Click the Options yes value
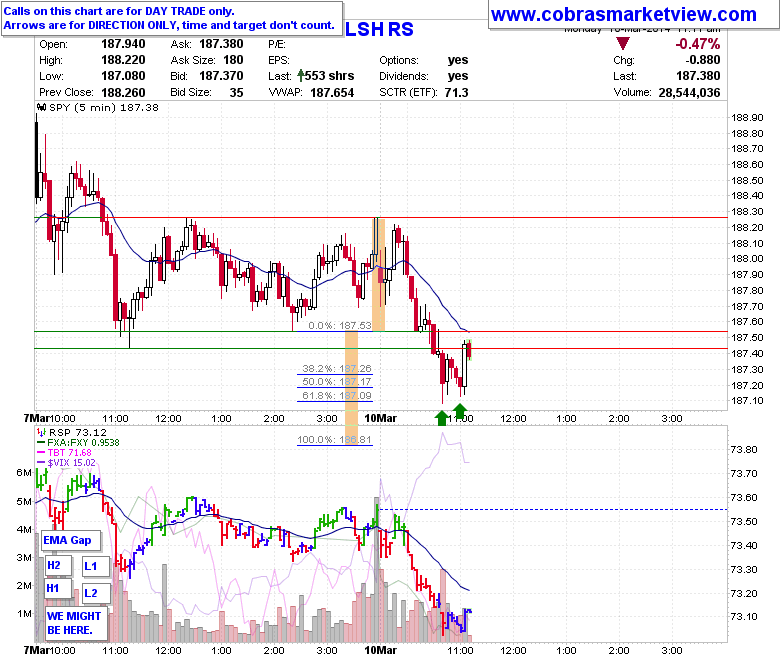 [458, 60]
